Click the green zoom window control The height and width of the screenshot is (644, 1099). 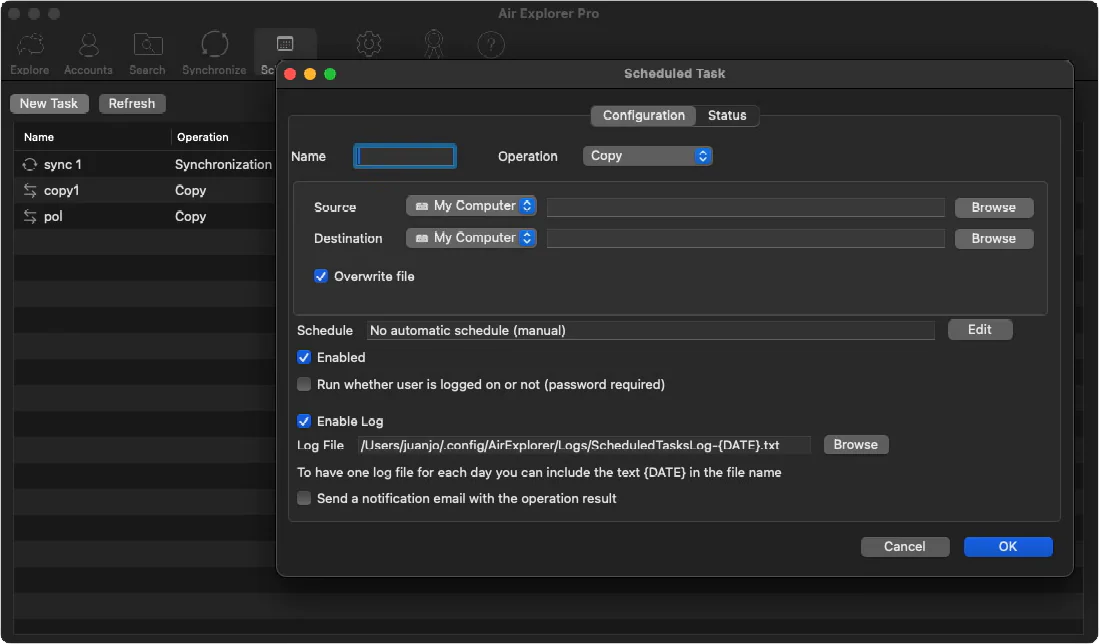330,74
